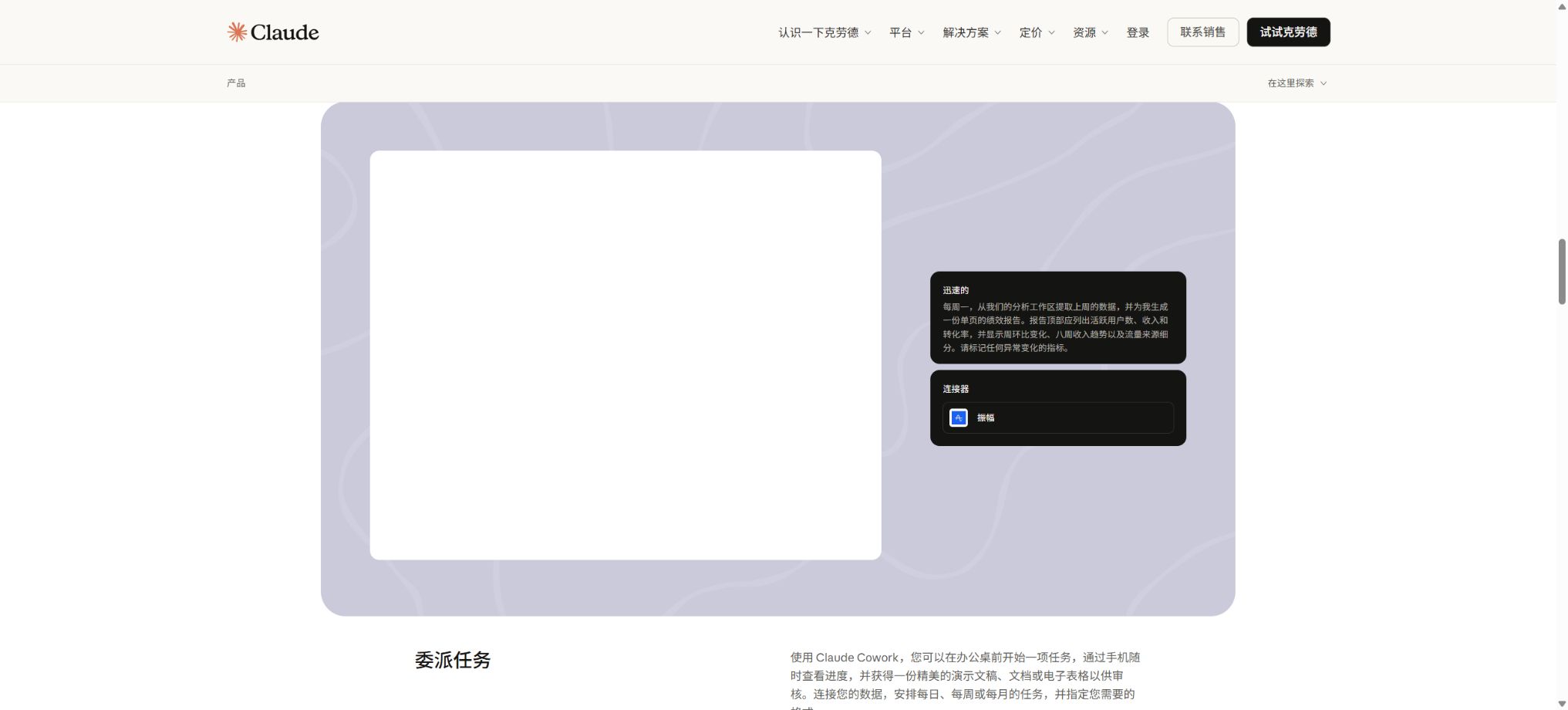Follow the 登录 link
This screenshot has height=710, width=1568.
pyautogui.click(x=1138, y=32)
